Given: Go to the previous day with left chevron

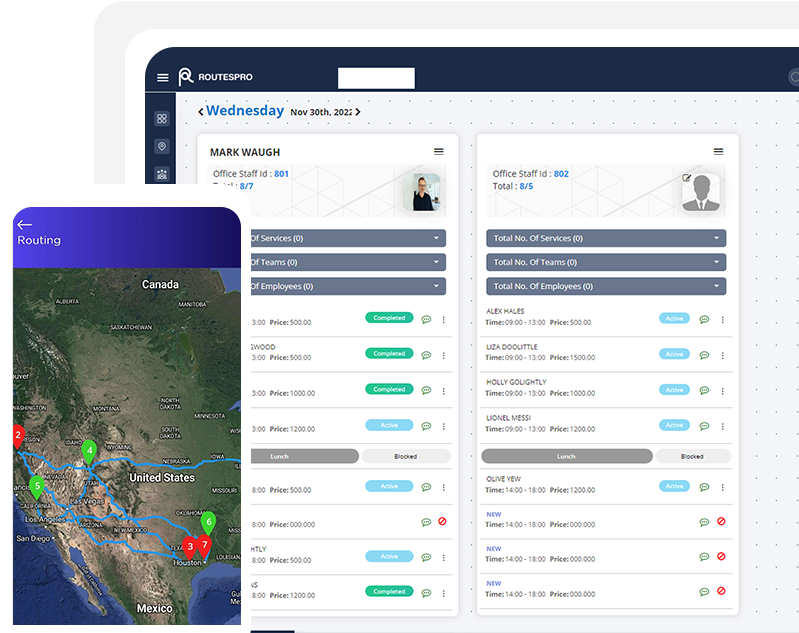Looking at the screenshot, I should [x=201, y=112].
